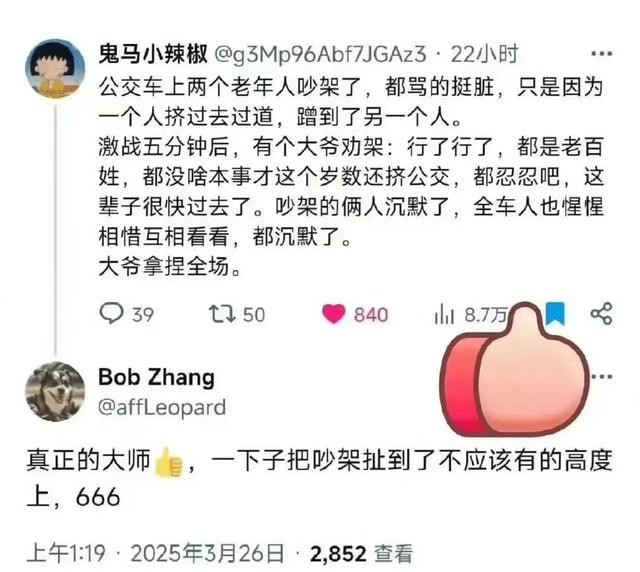Open more options on Bob Zhang's reply
The image size is (640, 572).
click(602, 376)
